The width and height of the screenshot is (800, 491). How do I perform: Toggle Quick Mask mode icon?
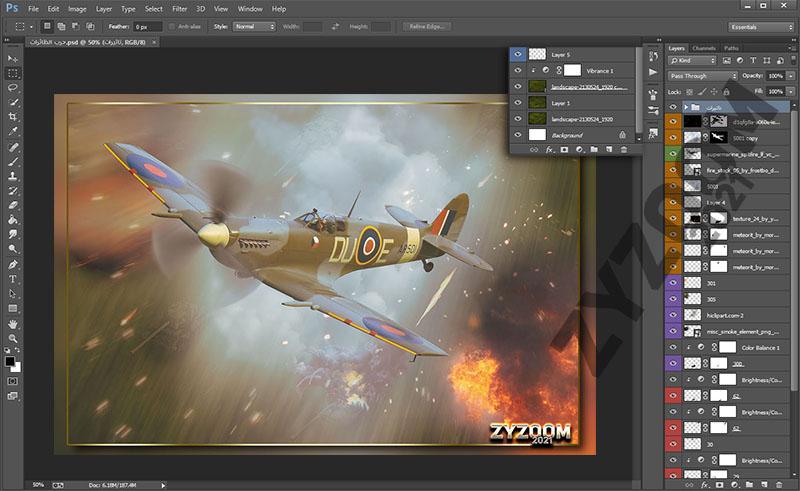click(13, 381)
